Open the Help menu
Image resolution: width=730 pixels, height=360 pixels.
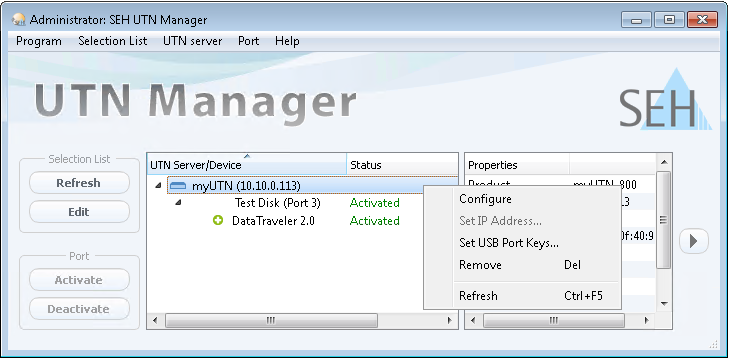pos(287,41)
